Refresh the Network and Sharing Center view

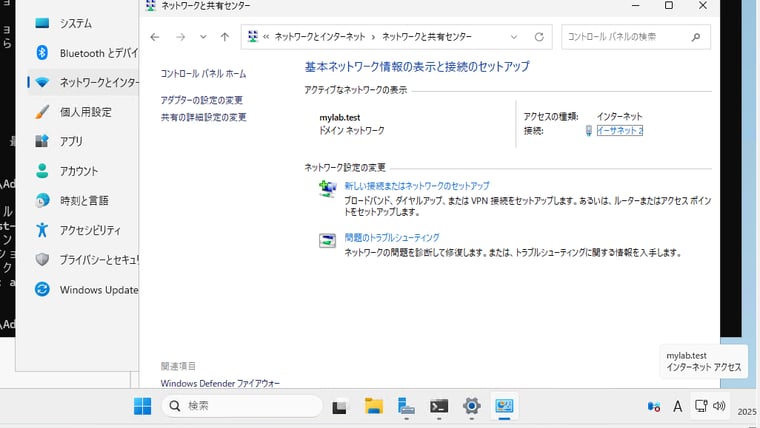[539, 37]
